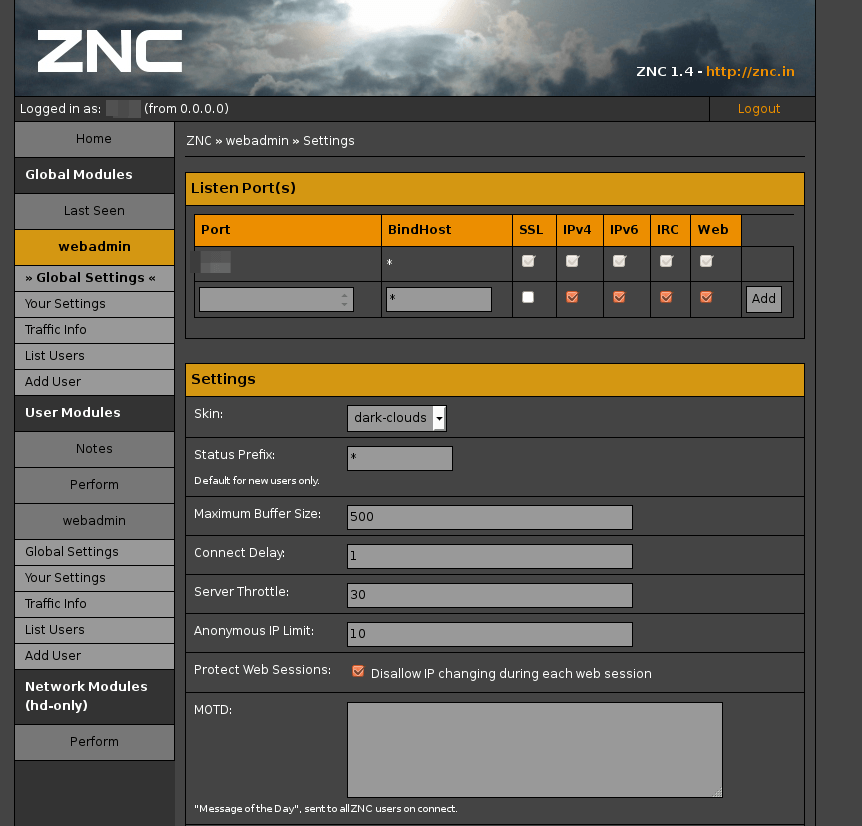Viewport: 862px width, 826px height.
Task: Open Traffic Info under User Modules webadmin
Action: tap(94, 603)
